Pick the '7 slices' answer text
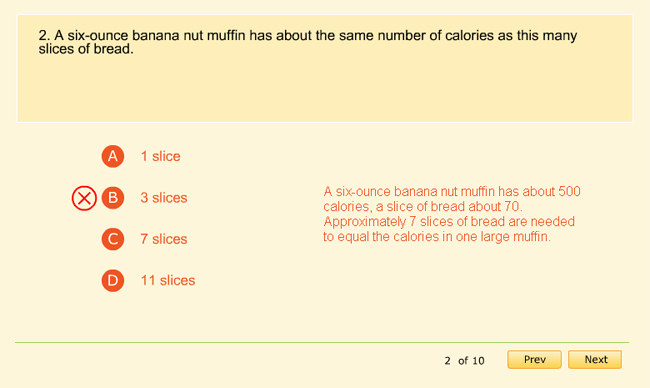Screen dimensions: 650x388 164,239
